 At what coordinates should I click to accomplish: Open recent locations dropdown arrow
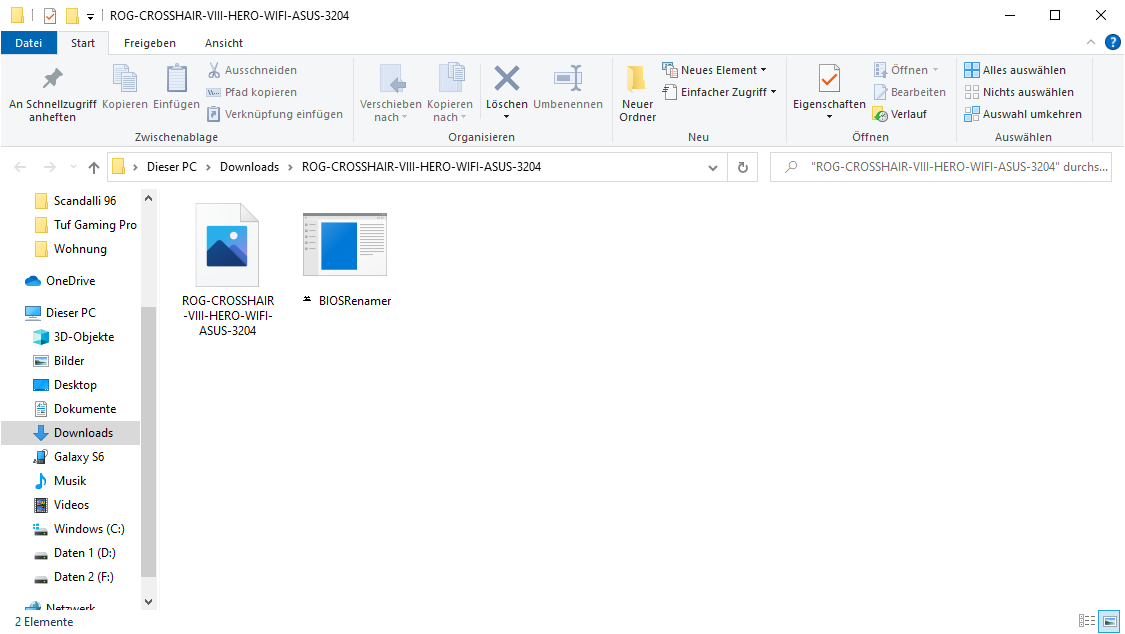pos(73,167)
